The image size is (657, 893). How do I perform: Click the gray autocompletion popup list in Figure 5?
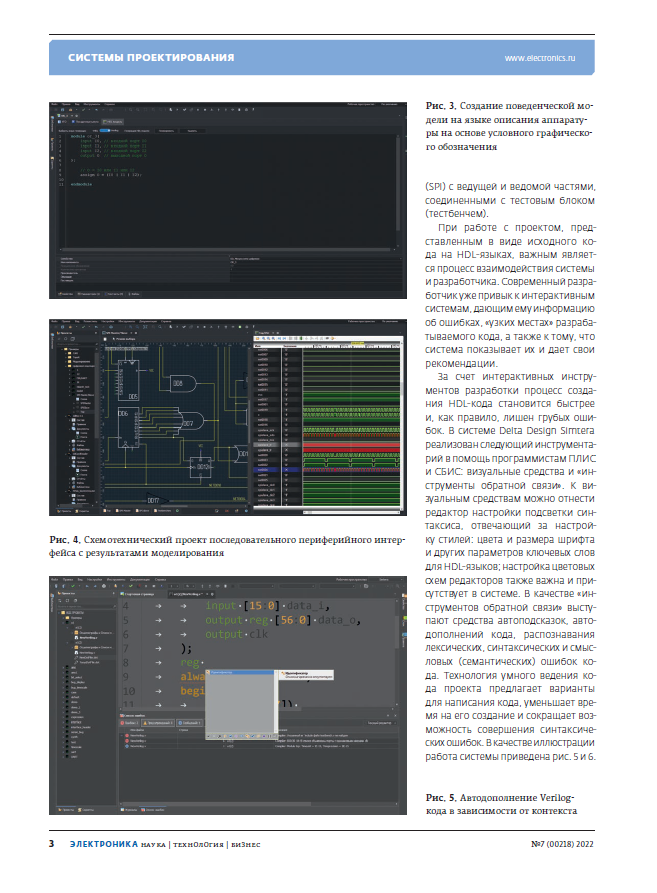(x=240, y=704)
